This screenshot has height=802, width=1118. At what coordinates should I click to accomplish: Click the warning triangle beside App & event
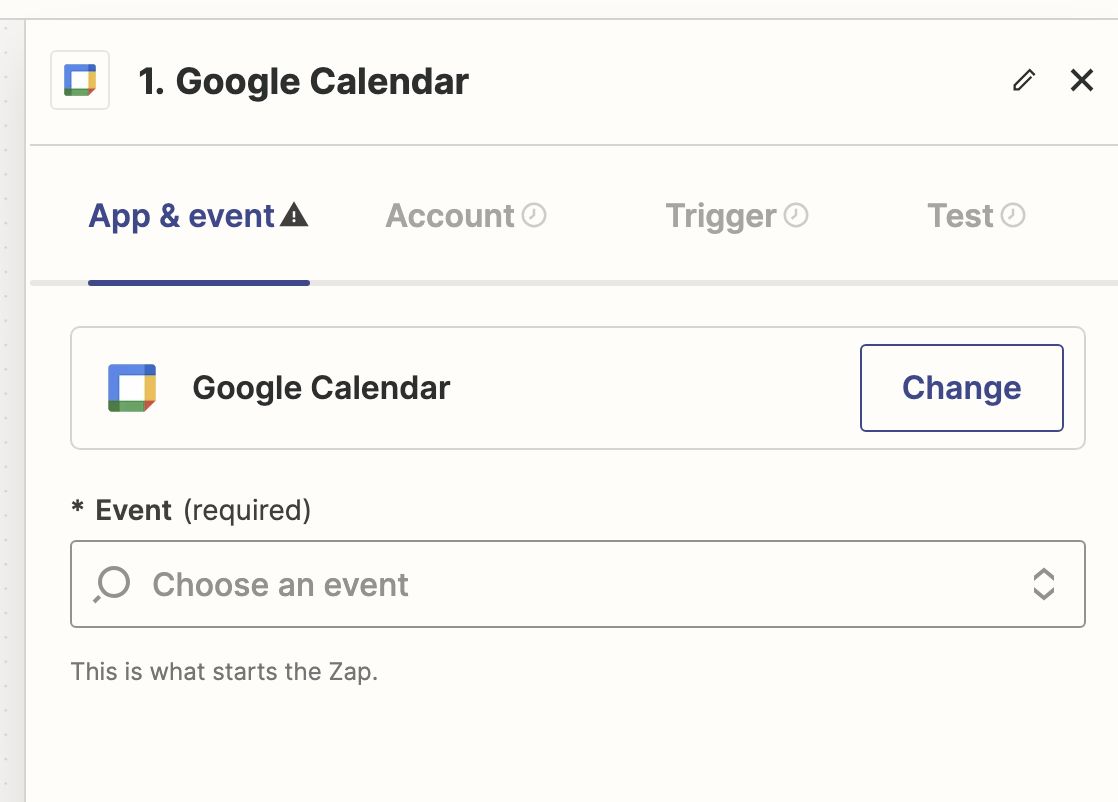coord(295,213)
